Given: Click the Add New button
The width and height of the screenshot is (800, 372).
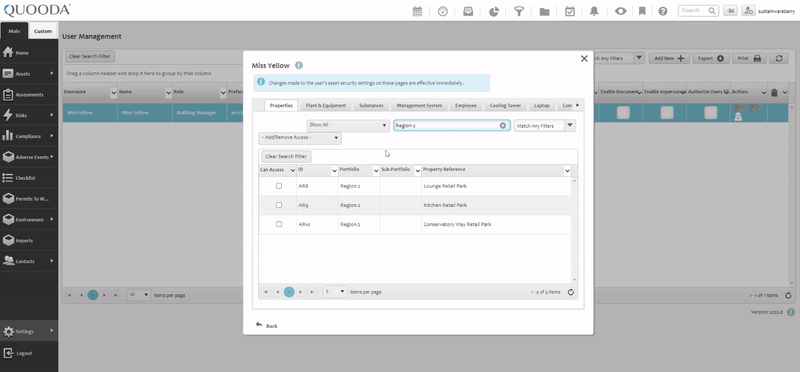Looking at the screenshot, I should tap(669, 58).
